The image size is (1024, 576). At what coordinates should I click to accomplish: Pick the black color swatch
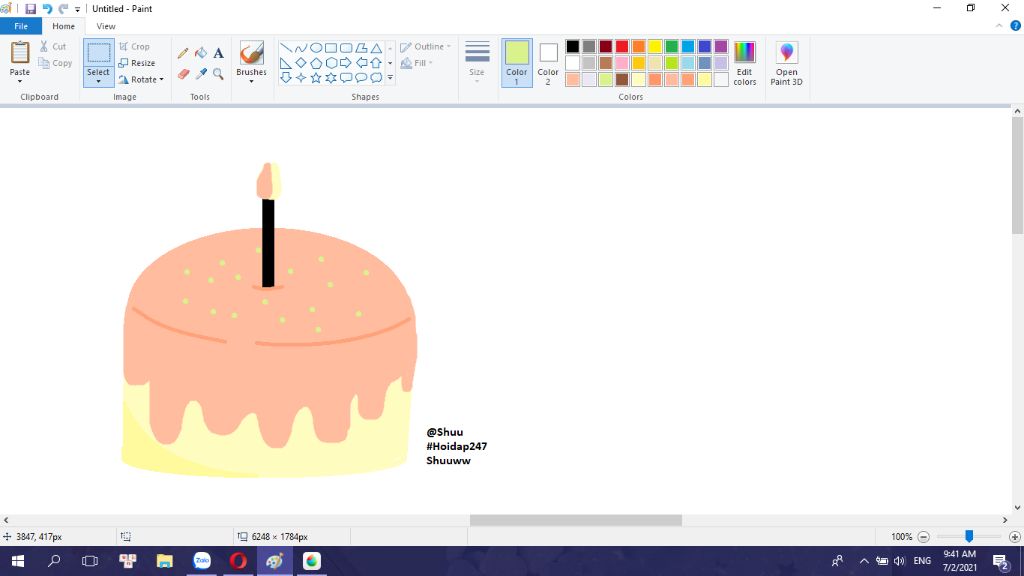(x=573, y=46)
